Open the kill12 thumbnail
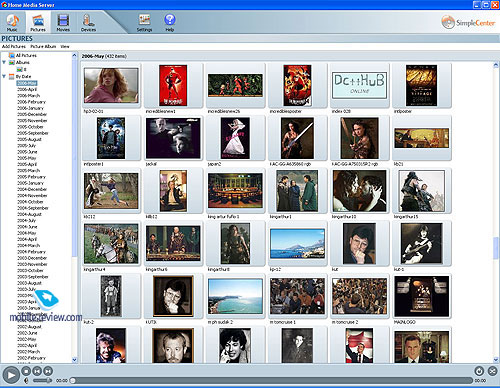Image resolution: width=500 pixels, height=388 pixels. coord(173,191)
